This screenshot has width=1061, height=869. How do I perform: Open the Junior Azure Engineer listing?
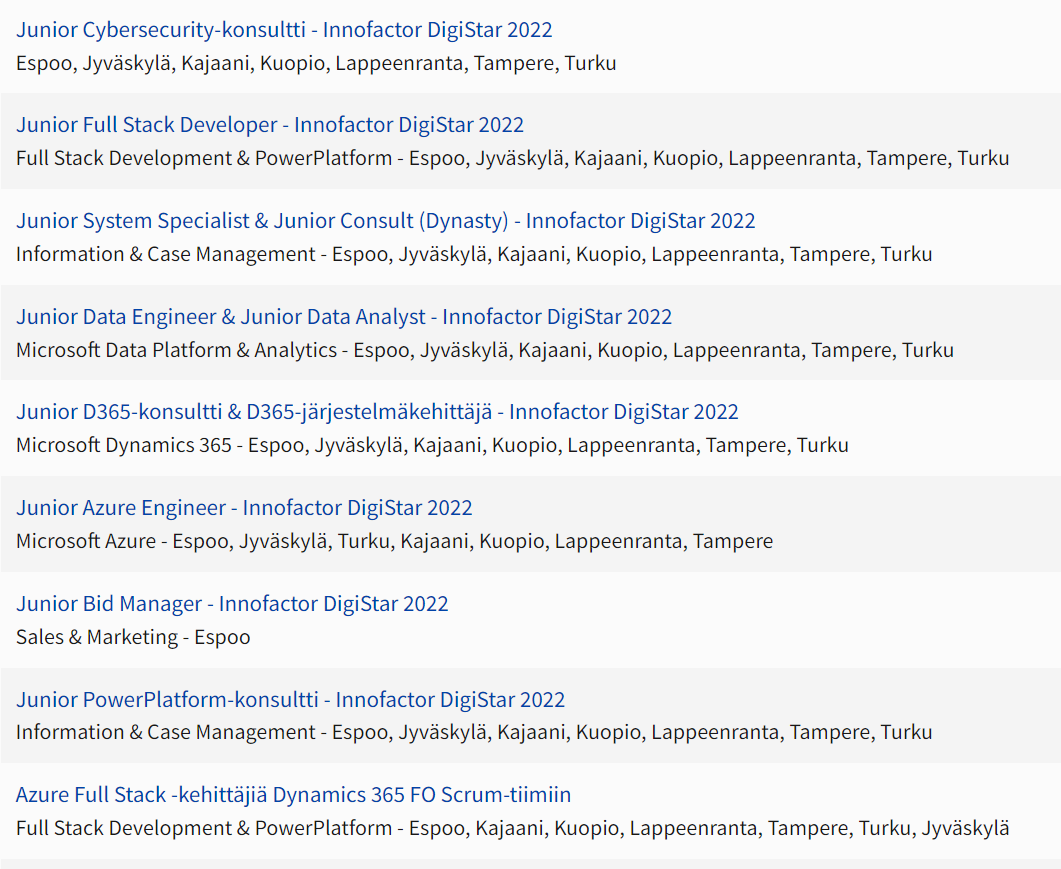244,508
